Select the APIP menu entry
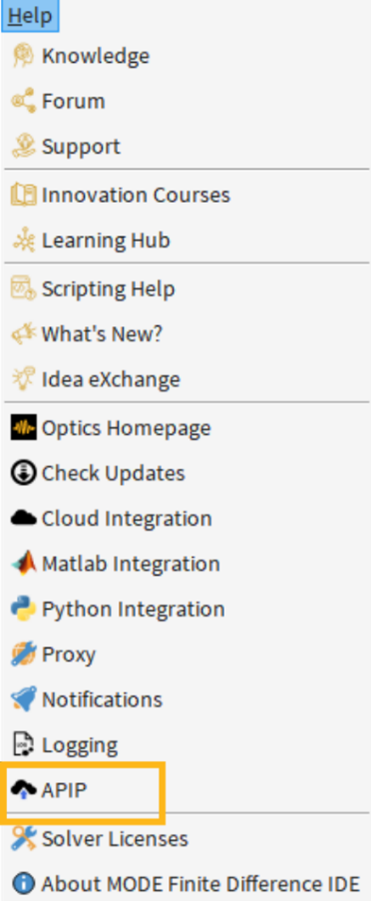Screen dimensions: 371x901 click(x=83, y=790)
